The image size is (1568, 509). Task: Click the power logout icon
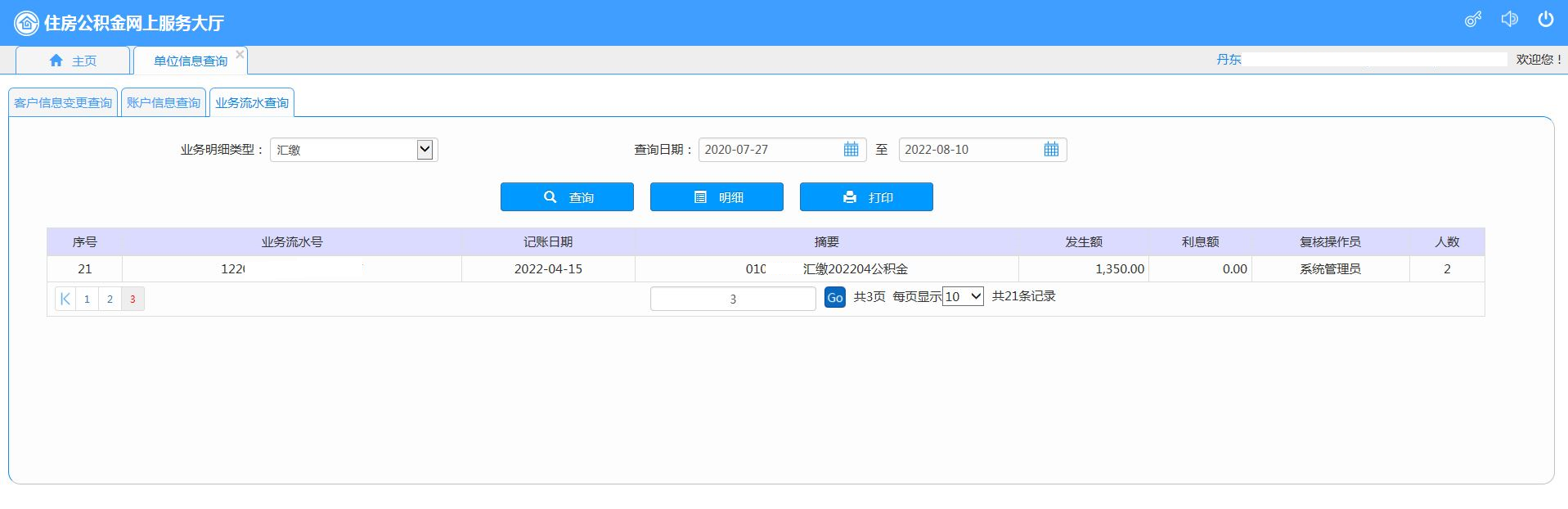[1545, 20]
